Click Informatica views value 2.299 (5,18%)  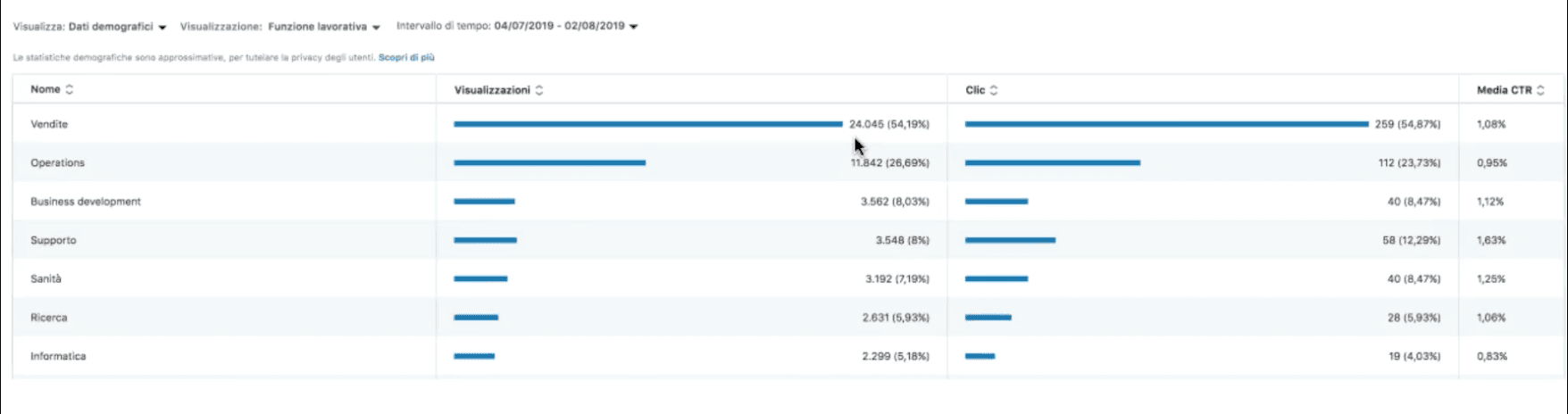click(x=896, y=356)
